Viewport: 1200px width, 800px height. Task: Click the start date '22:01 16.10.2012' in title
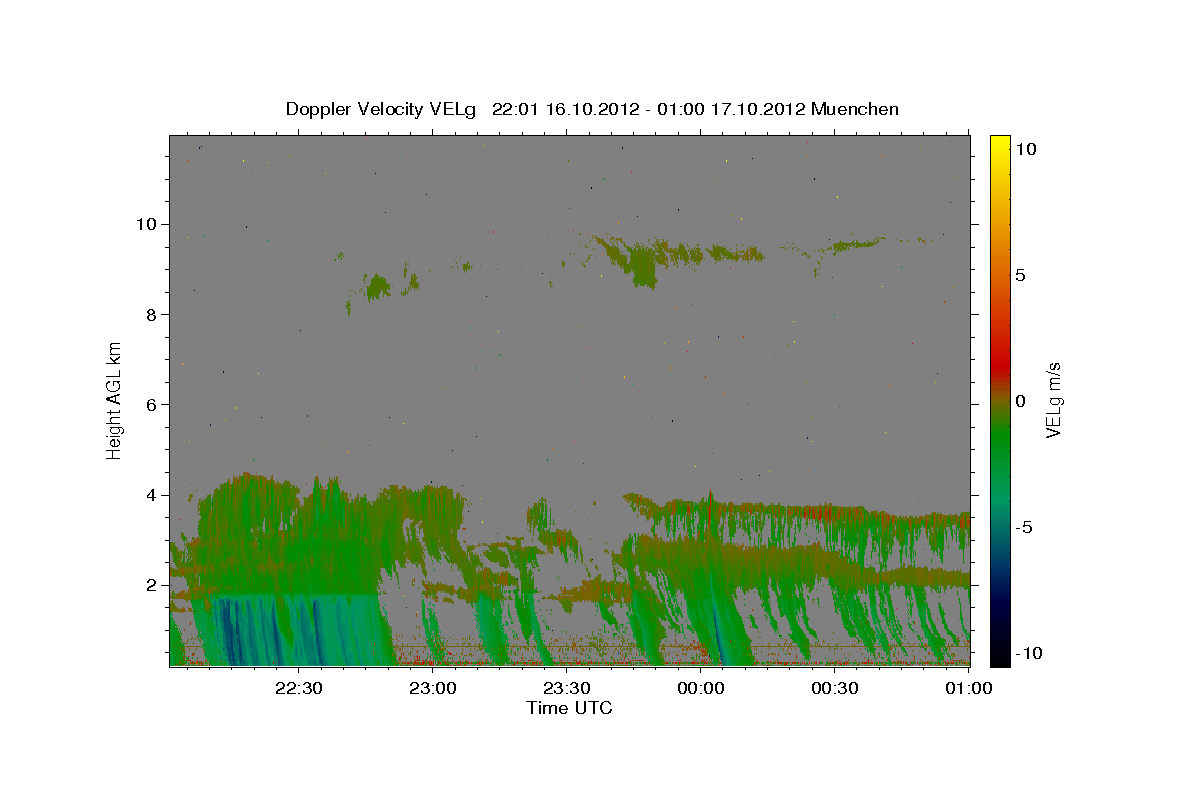[x=565, y=109]
